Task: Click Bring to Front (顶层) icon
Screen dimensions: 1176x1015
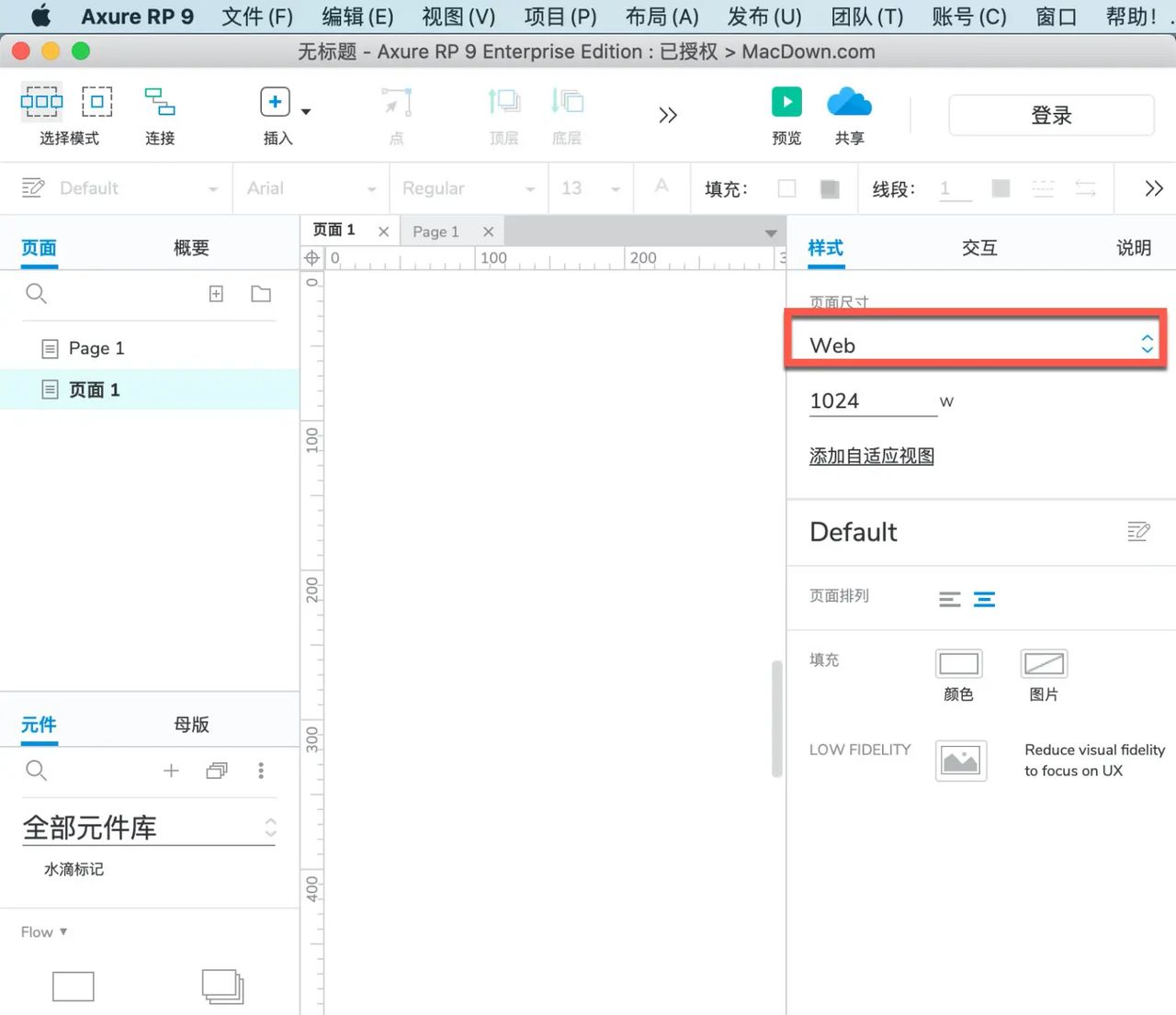Action: (x=503, y=101)
